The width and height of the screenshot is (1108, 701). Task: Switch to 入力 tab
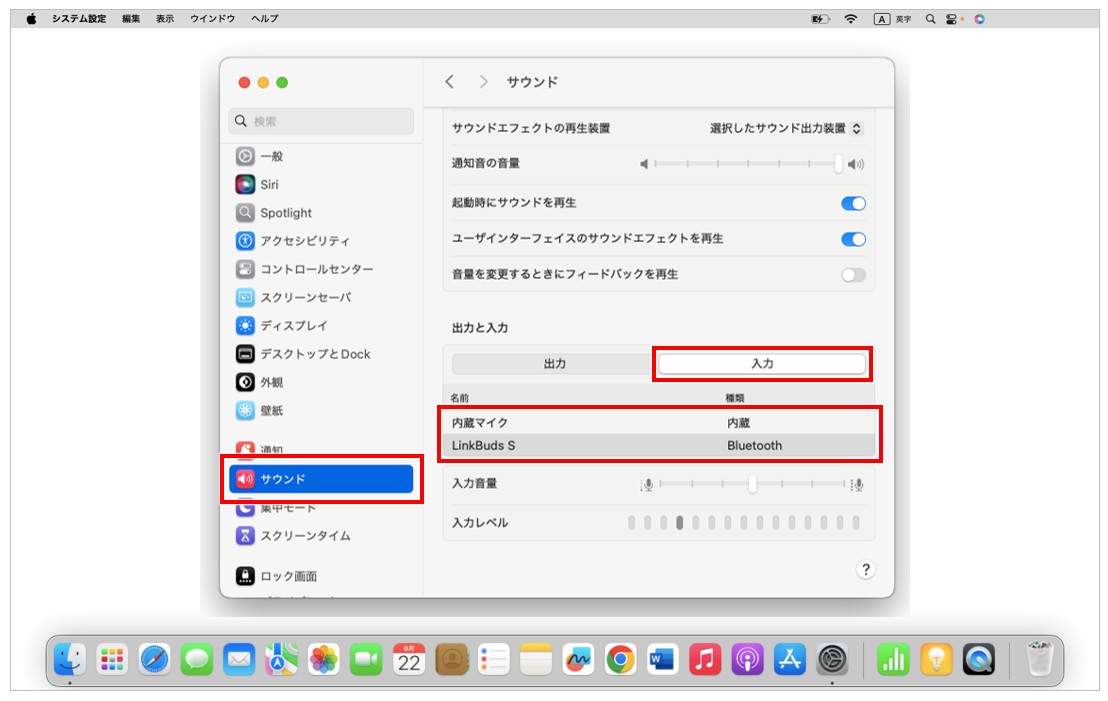tap(762, 364)
